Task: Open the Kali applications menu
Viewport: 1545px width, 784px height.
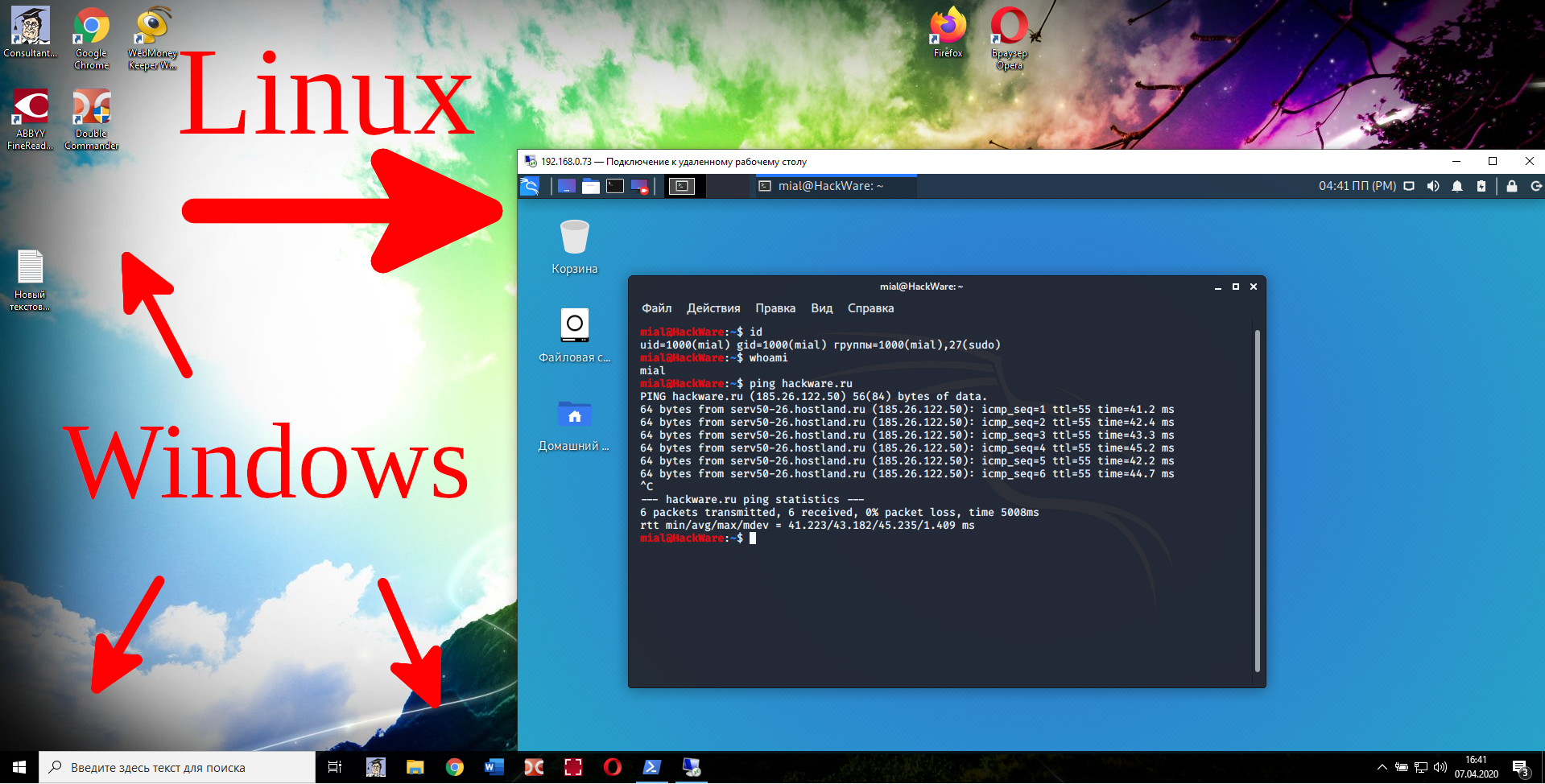Action: [x=530, y=186]
